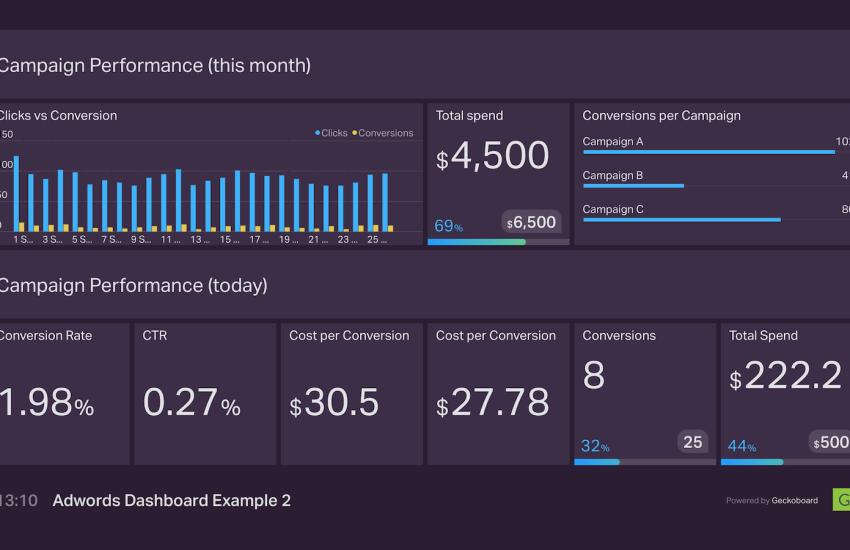
Task: Click the Campaign Performance (this month) heading
Action: click(155, 66)
